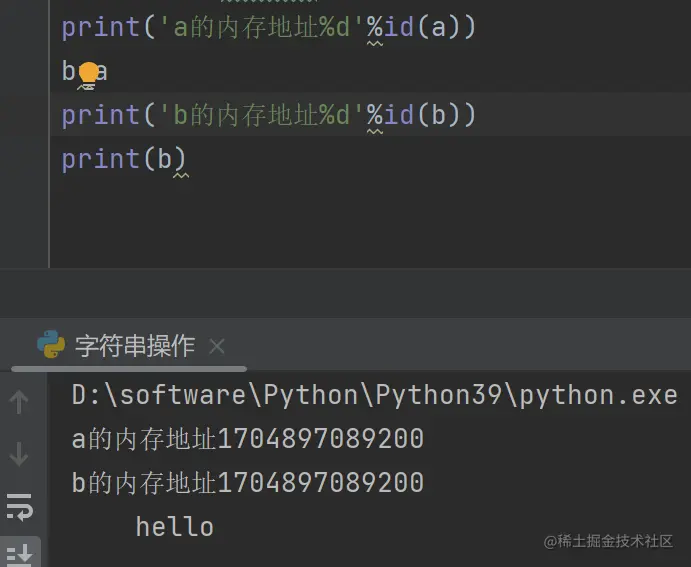Click the up arrow in the run console

(19, 402)
